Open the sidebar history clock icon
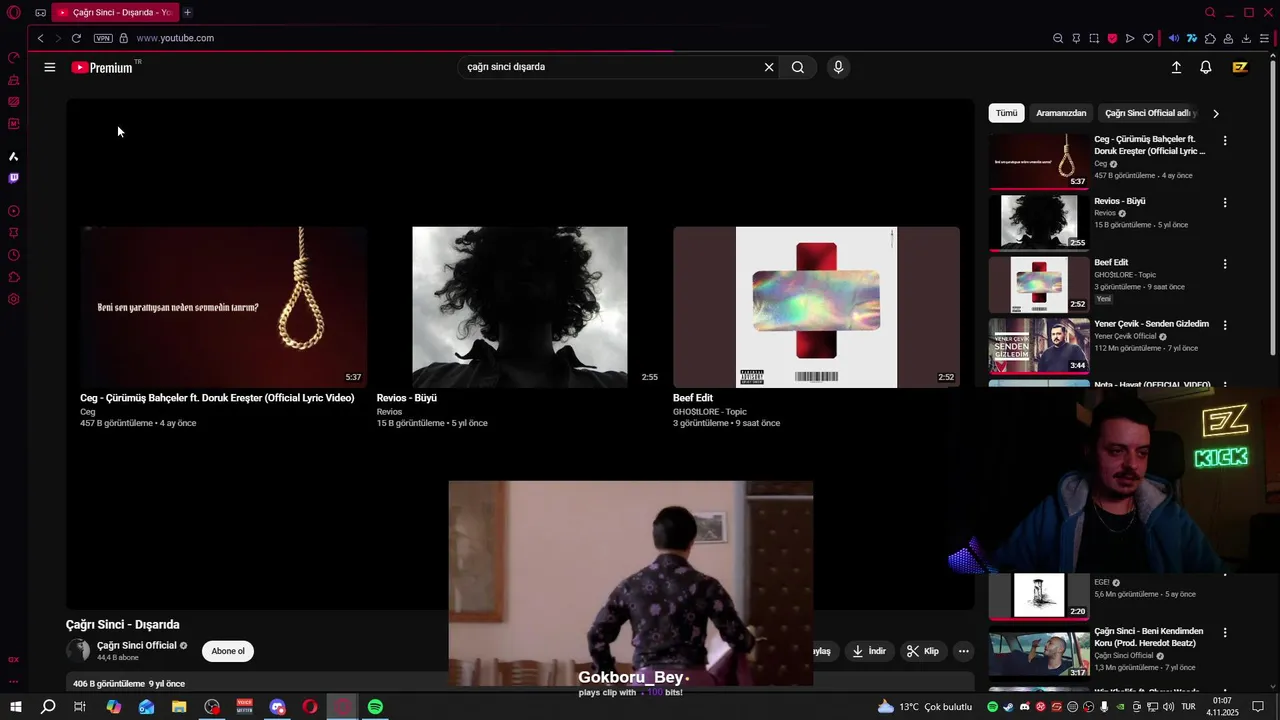1280x720 pixels. [14, 255]
